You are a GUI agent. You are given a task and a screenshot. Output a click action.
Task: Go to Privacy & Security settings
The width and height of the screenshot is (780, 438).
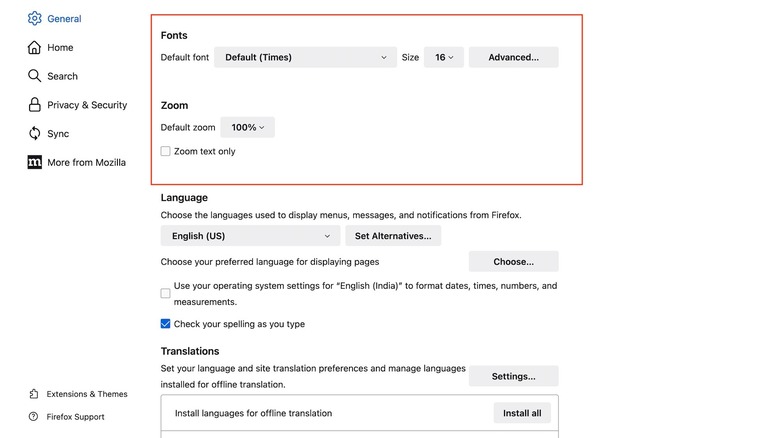tap(87, 105)
